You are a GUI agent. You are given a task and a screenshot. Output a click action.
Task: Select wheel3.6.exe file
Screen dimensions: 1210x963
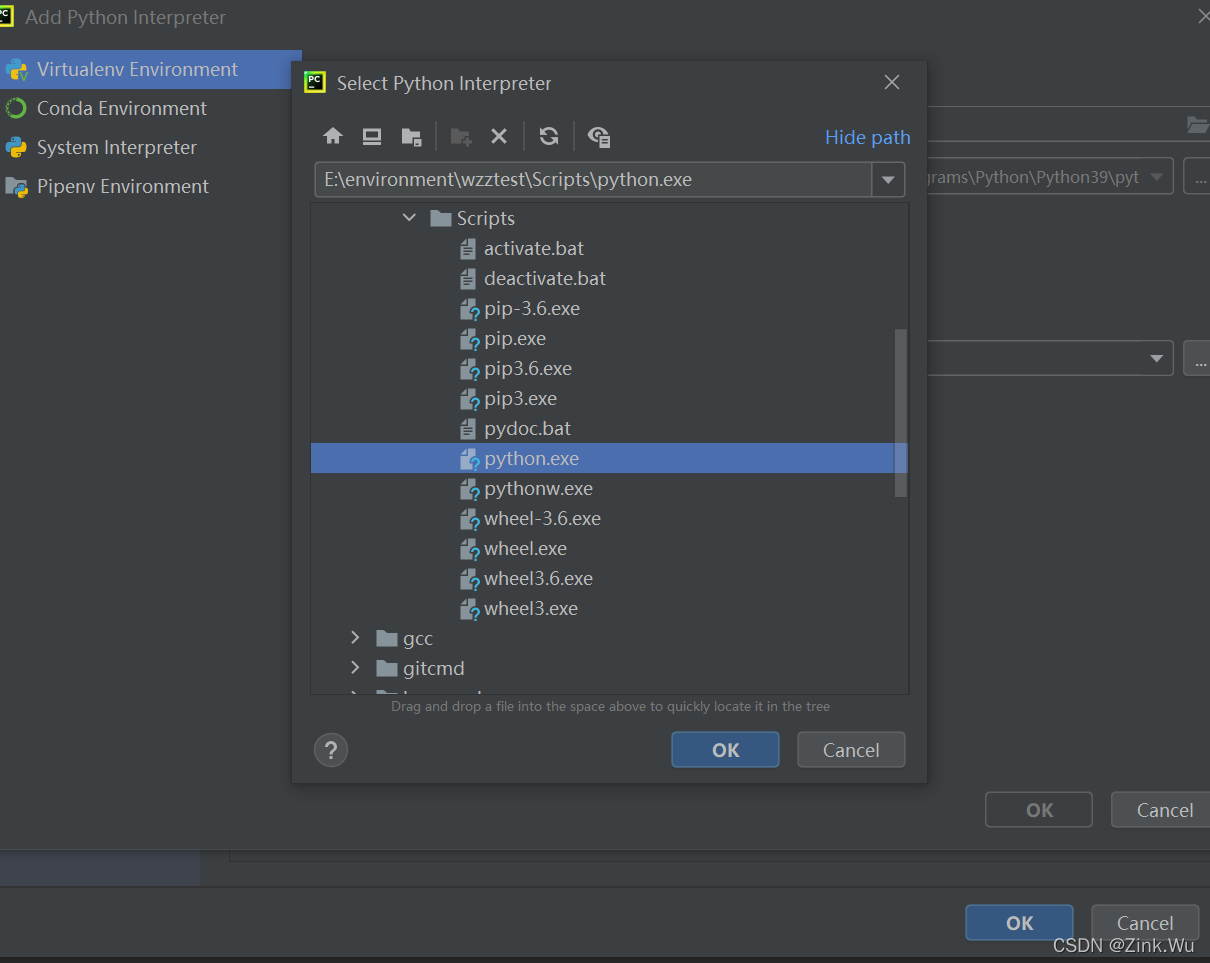[x=538, y=578]
